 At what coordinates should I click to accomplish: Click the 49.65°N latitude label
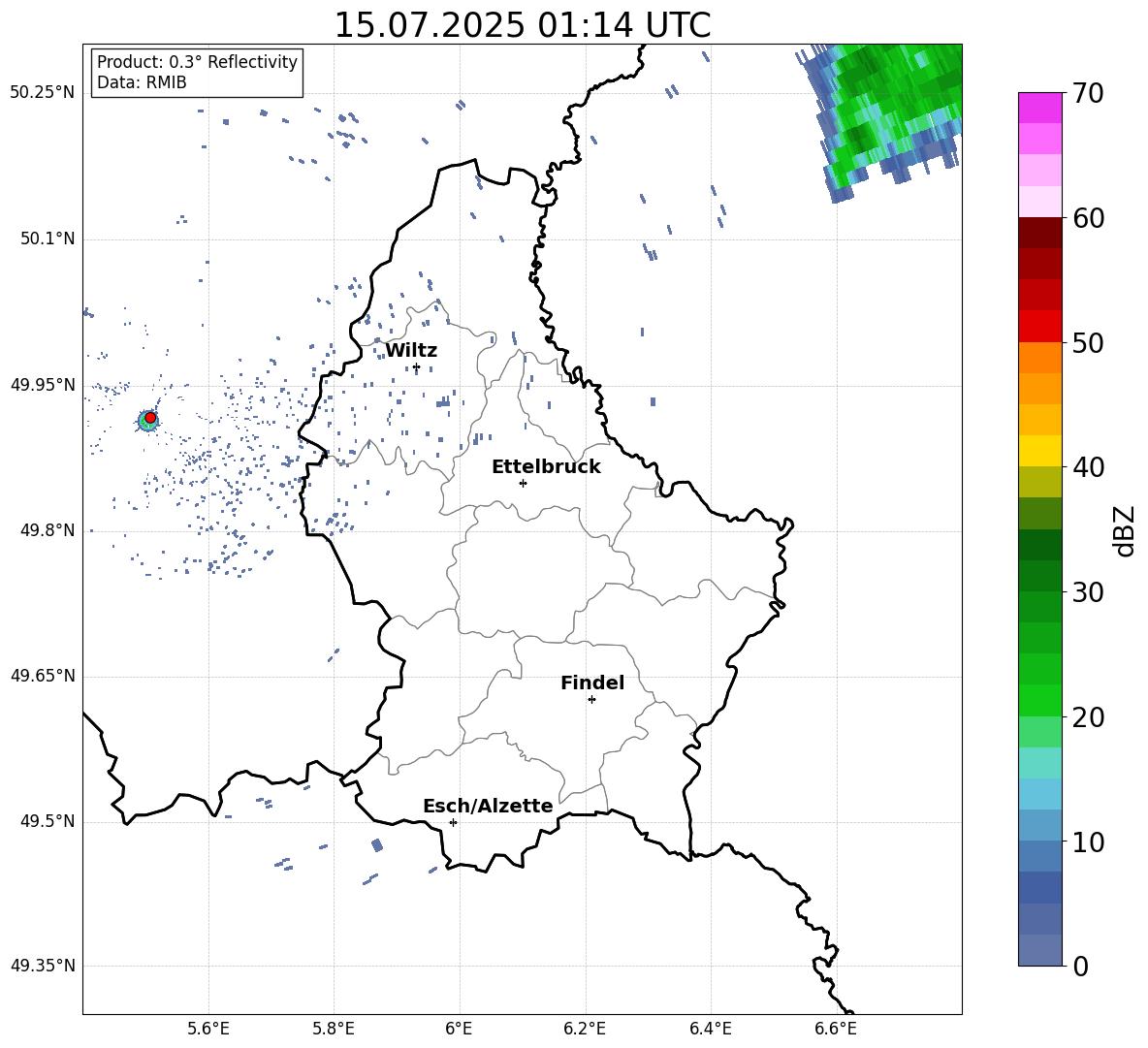[43, 676]
